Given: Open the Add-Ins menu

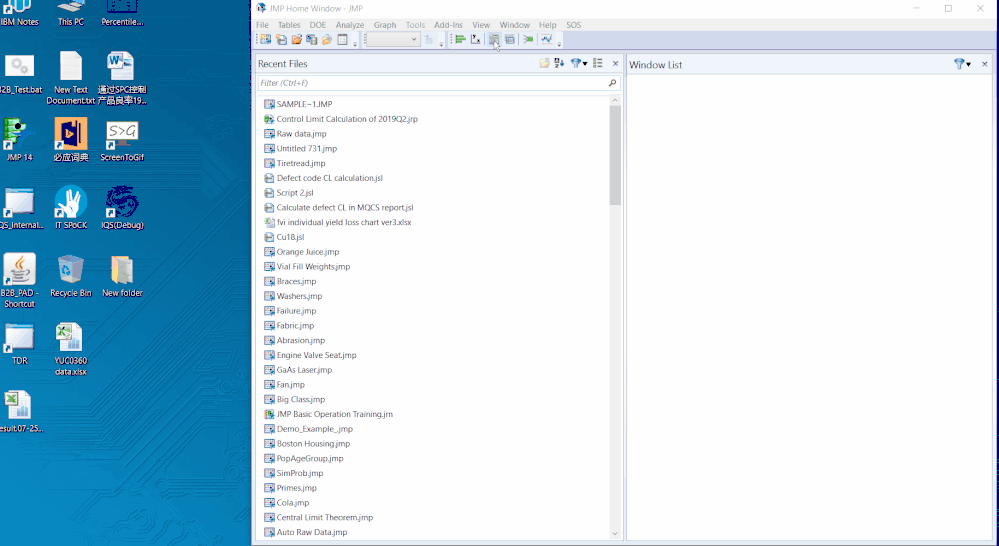Looking at the screenshot, I should [448, 25].
